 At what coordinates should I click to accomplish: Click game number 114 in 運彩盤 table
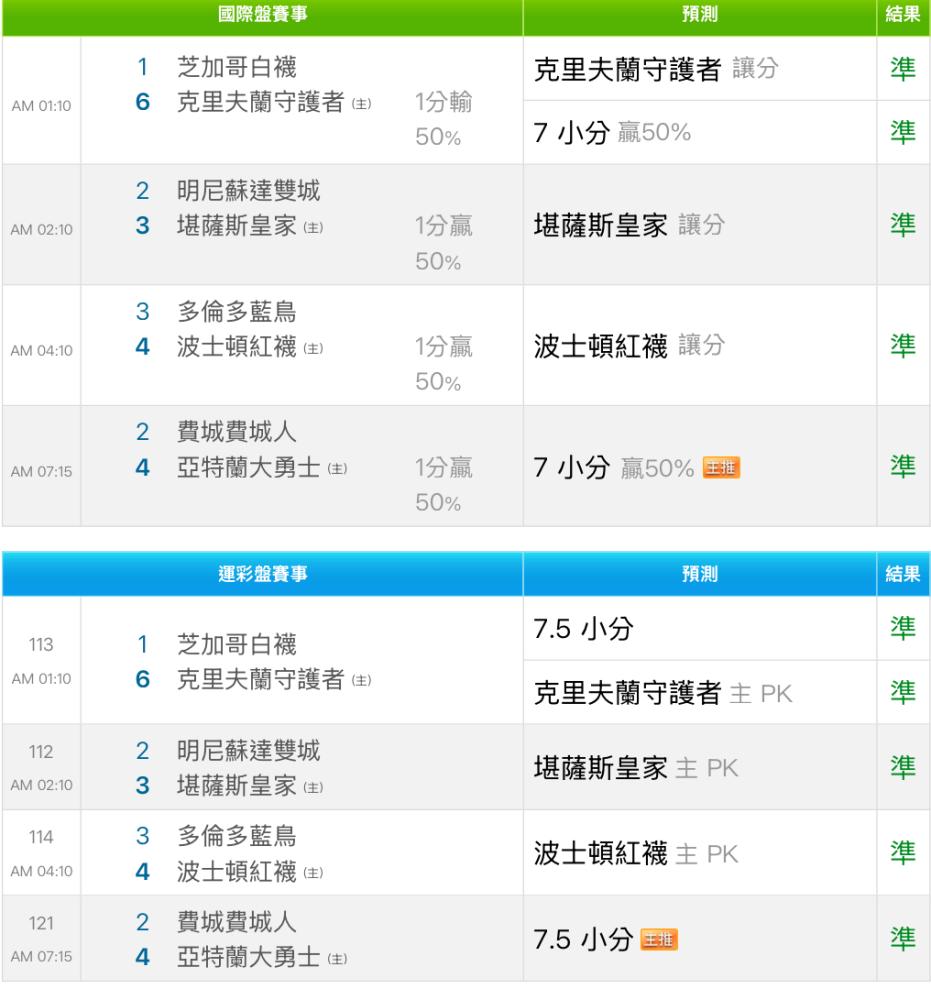(x=41, y=837)
